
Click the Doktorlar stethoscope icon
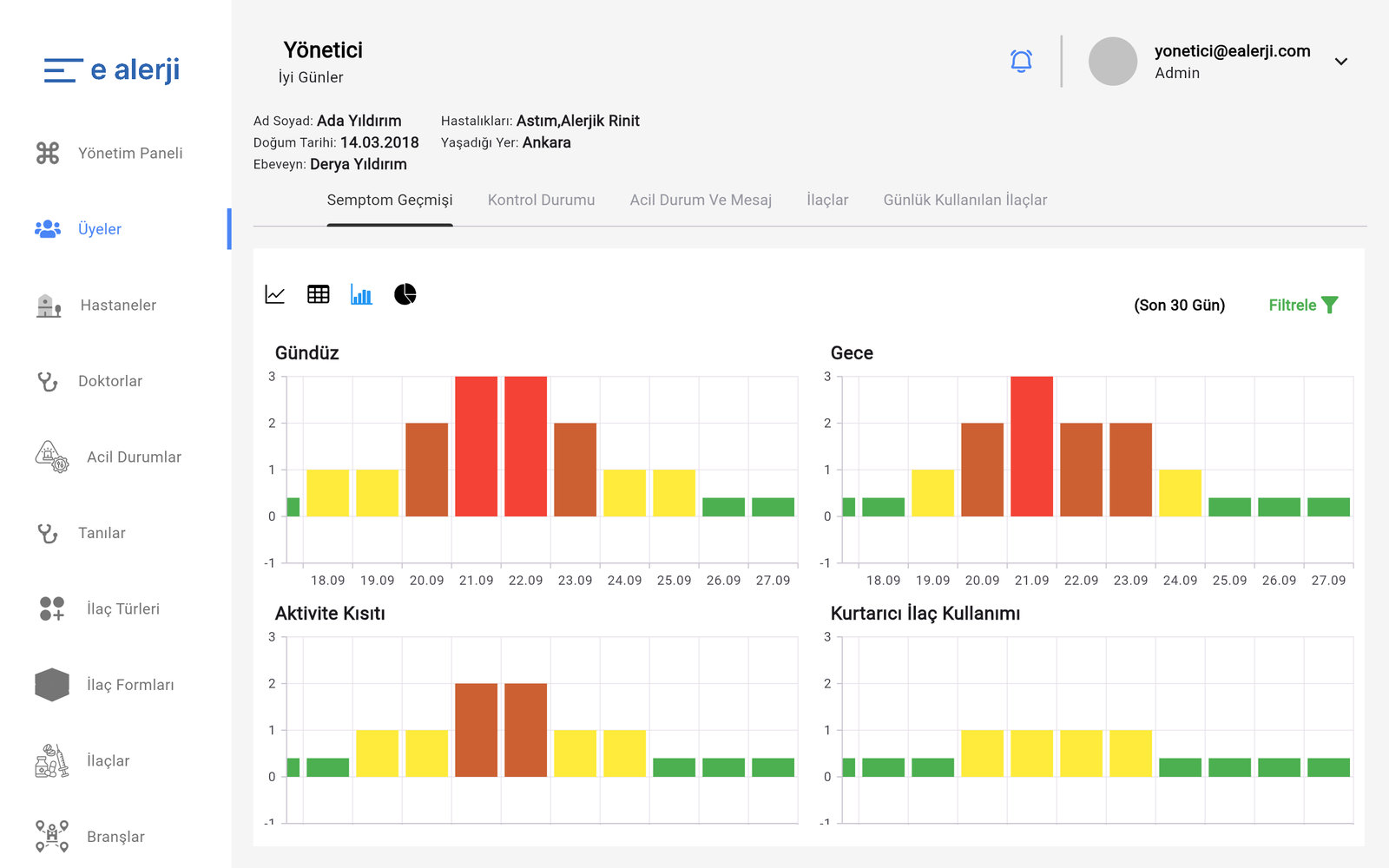tap(48, 381)
